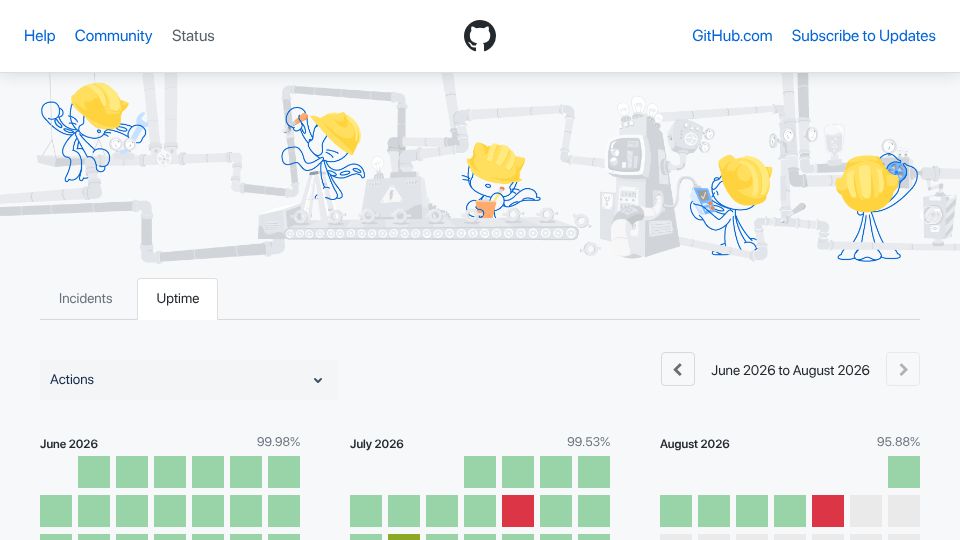Click the July 2026 month heading
The image size is (960, 540).
377,444
